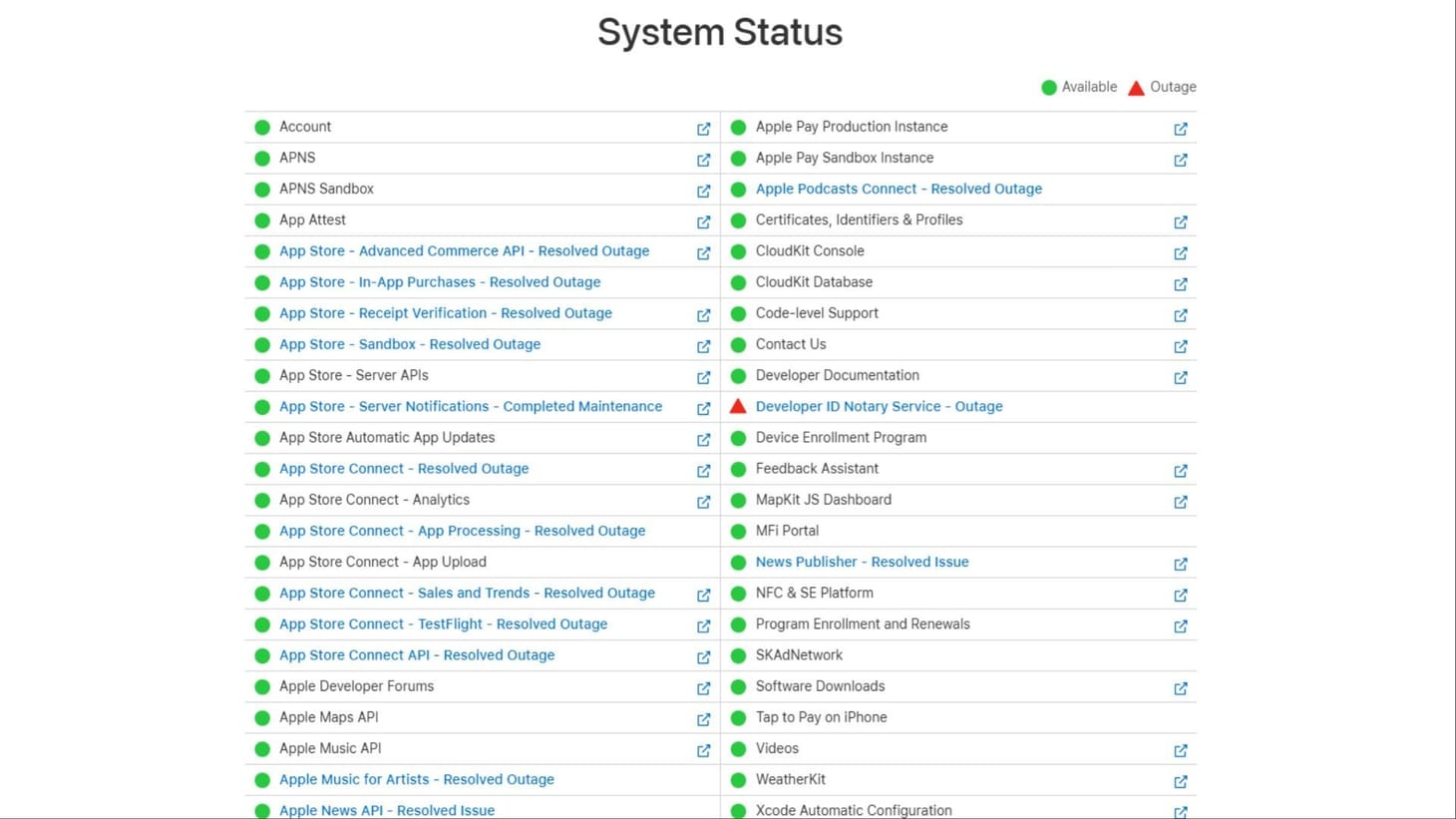This screenshot has width=1456, height=819.
Task: Click the external link icon beside APNS Sandbox
Action: click(x=703, y=191)
